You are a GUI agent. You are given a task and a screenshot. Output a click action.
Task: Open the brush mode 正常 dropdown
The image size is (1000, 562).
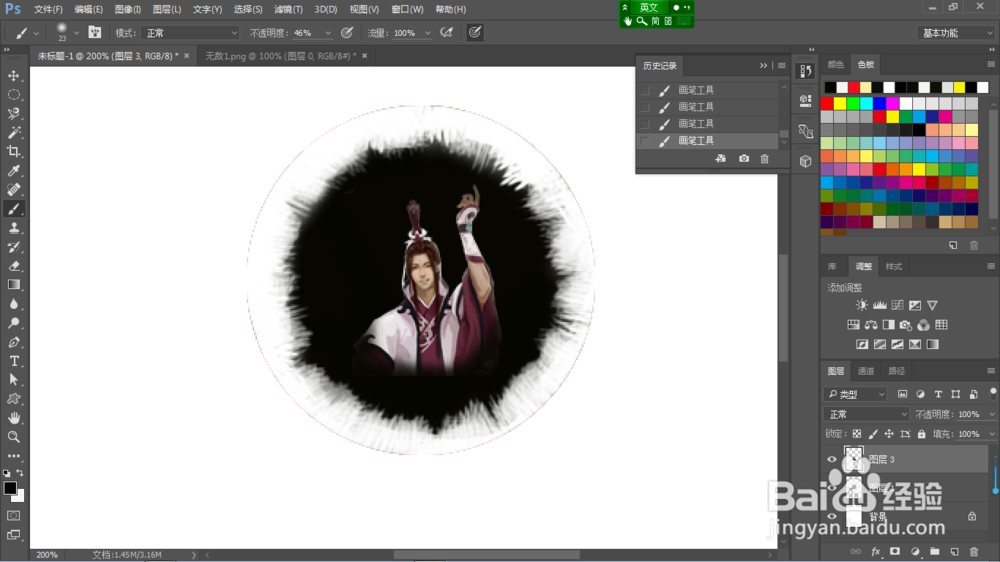191,33
